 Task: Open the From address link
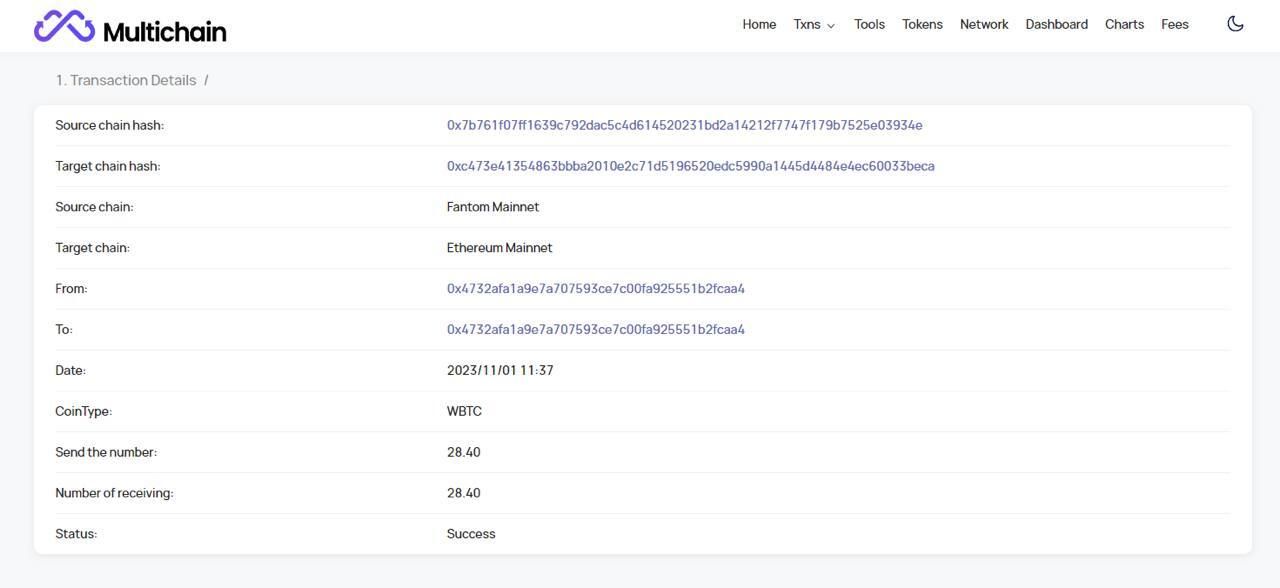595,288
